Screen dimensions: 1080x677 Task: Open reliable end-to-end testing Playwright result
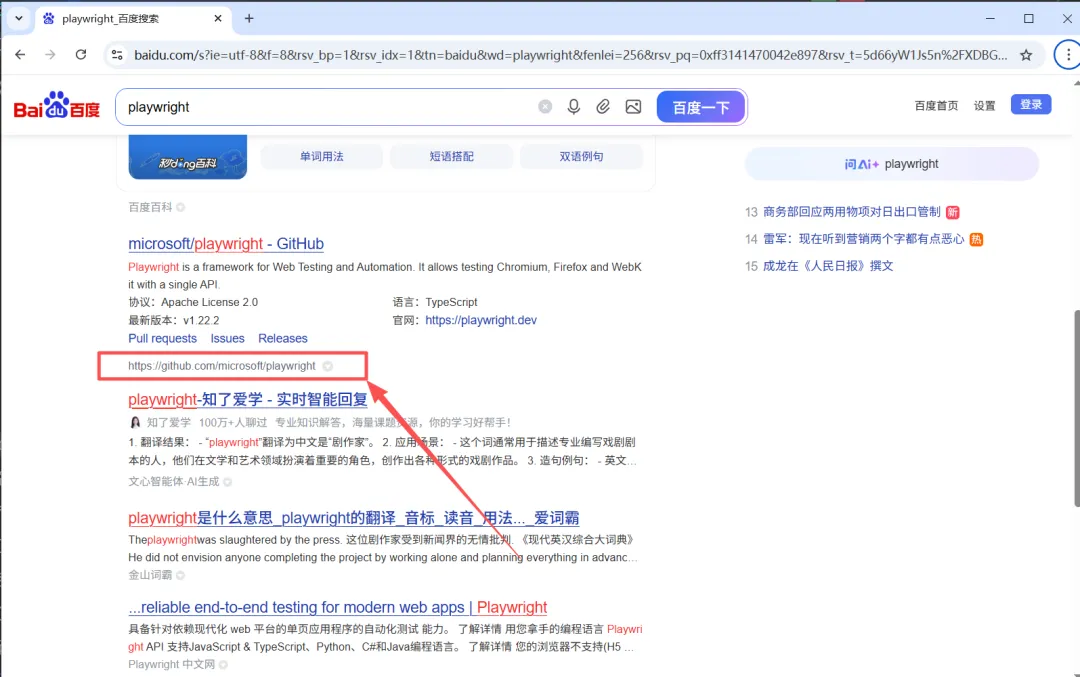click(x=338, y=607)
